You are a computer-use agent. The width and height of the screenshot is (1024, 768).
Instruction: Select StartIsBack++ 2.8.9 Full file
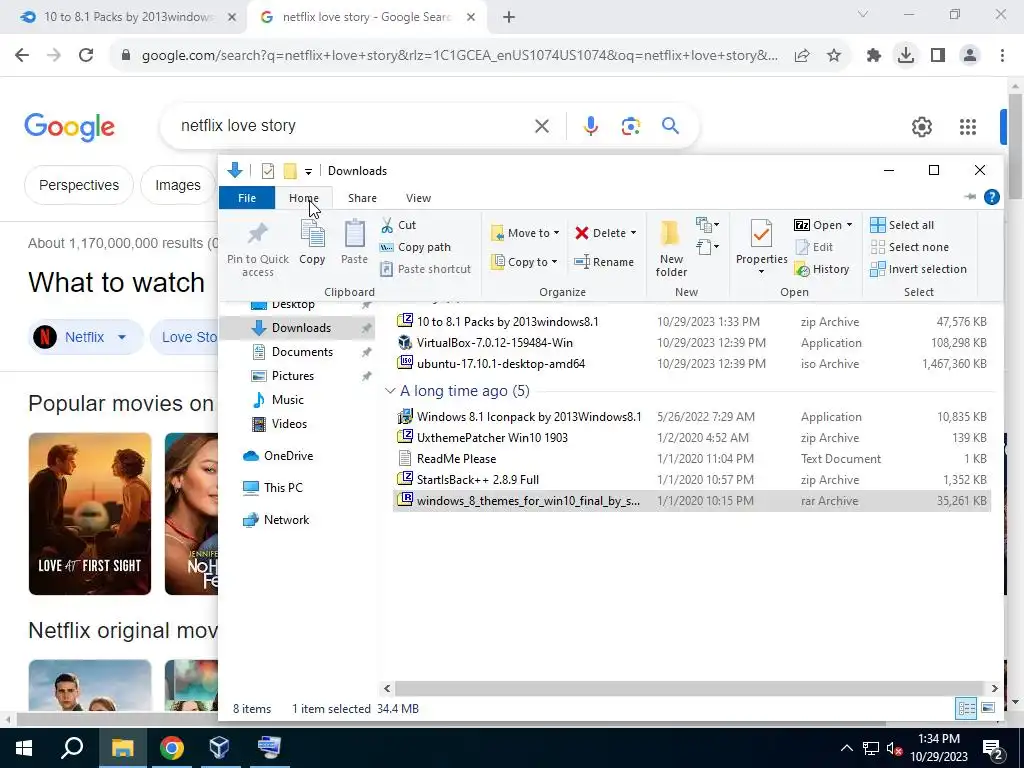point(692,480)
